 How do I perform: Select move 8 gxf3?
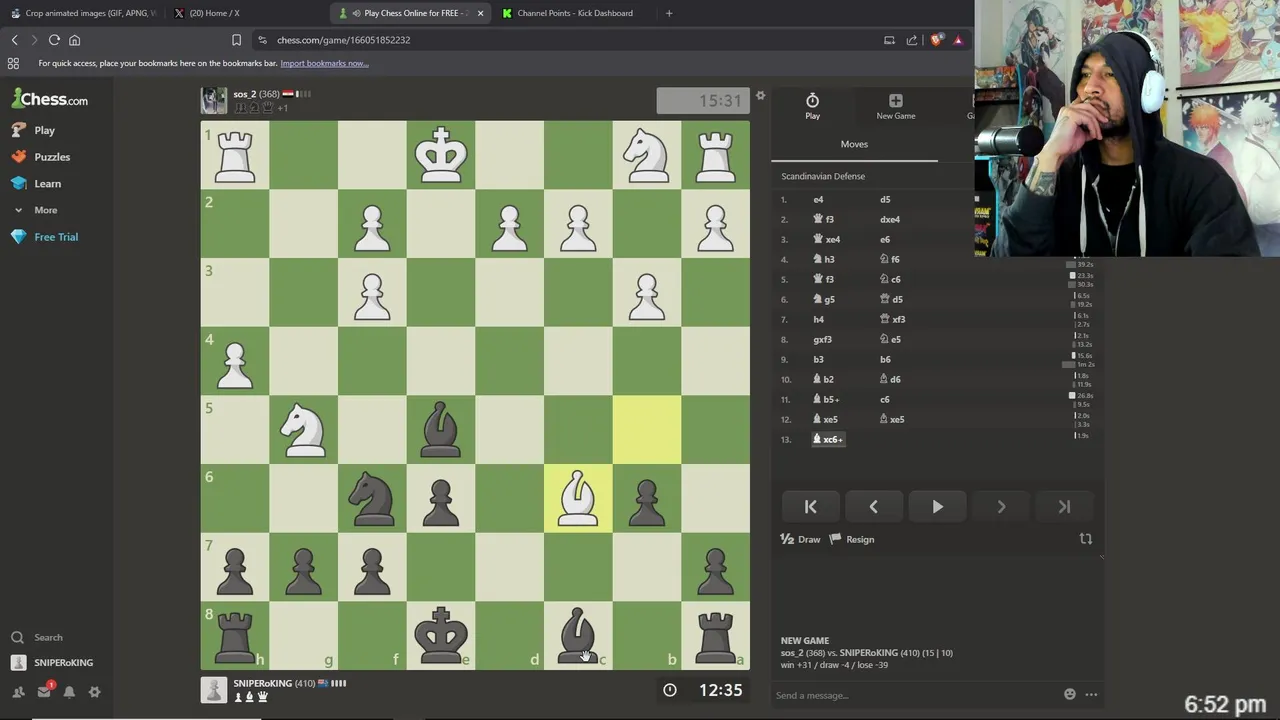coord(823,339)
